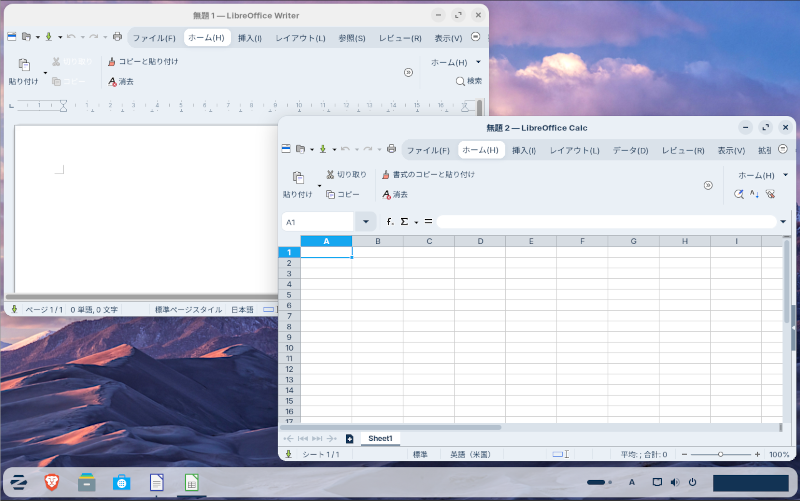Viewport: 800px width, 501px height.
Task: Select column D header in Calc
Action: point(480,241)
